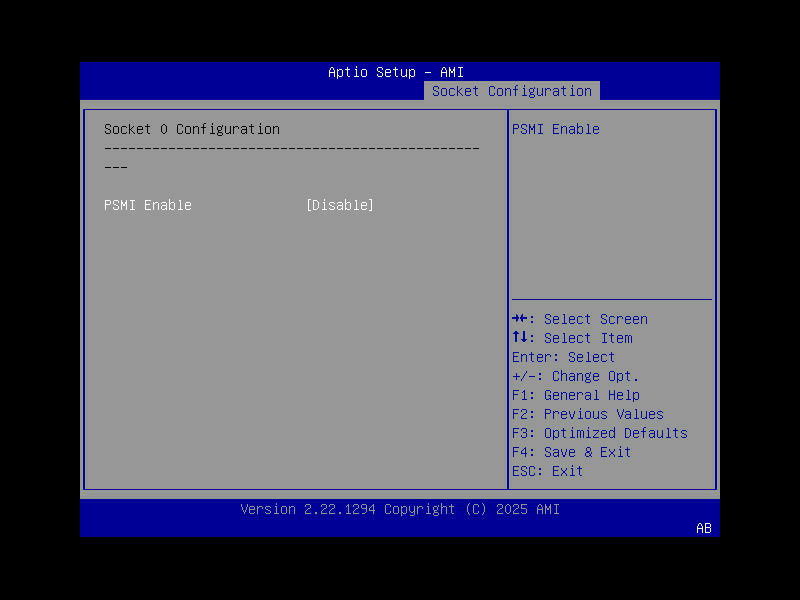800x600 pixels.
Task: Click the +/-: Change Opt. legend item
Action: coord(572,376)
